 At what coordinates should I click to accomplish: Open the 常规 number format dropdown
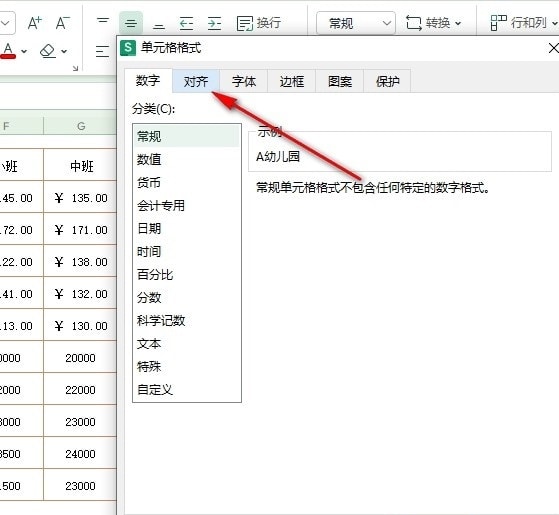point(356,24)
